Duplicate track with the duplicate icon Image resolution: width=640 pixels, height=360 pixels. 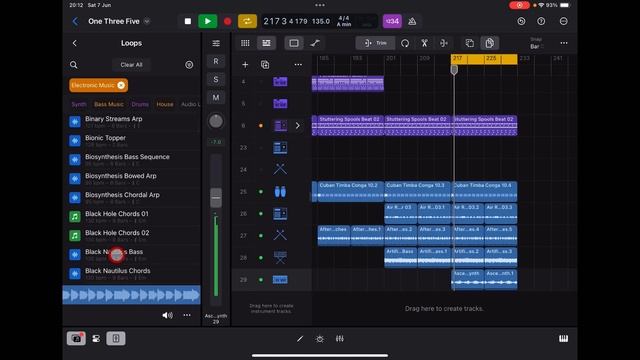tap(265, 64)
